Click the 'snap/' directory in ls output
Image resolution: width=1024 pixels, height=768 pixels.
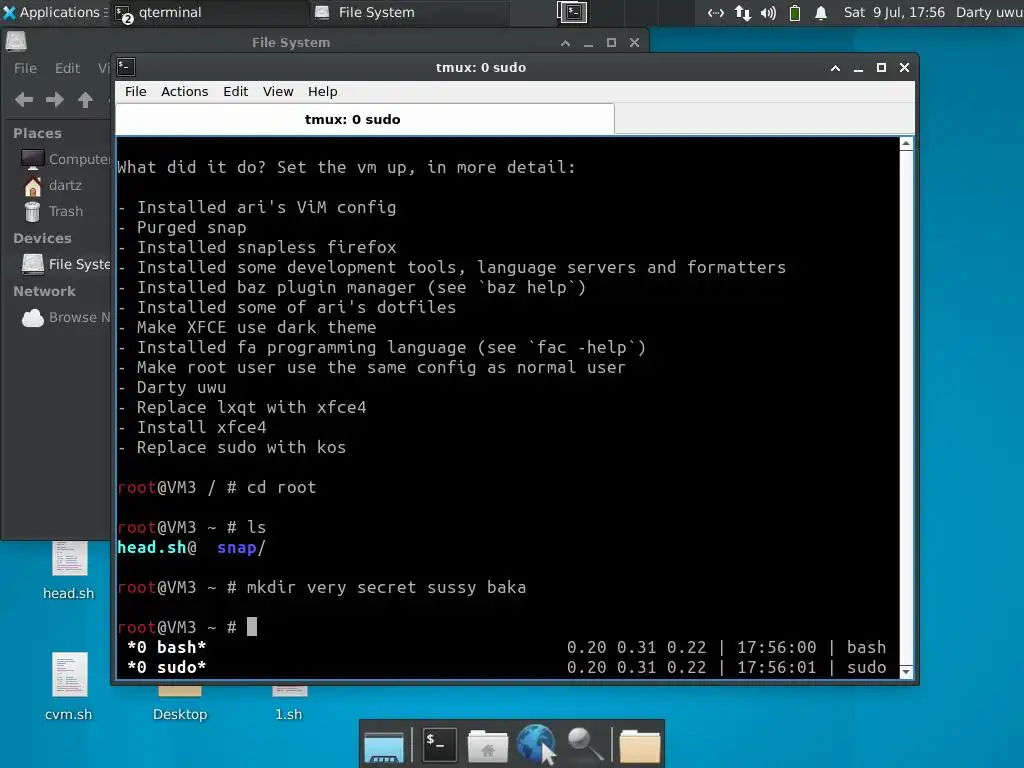click(x=241, y=547)
